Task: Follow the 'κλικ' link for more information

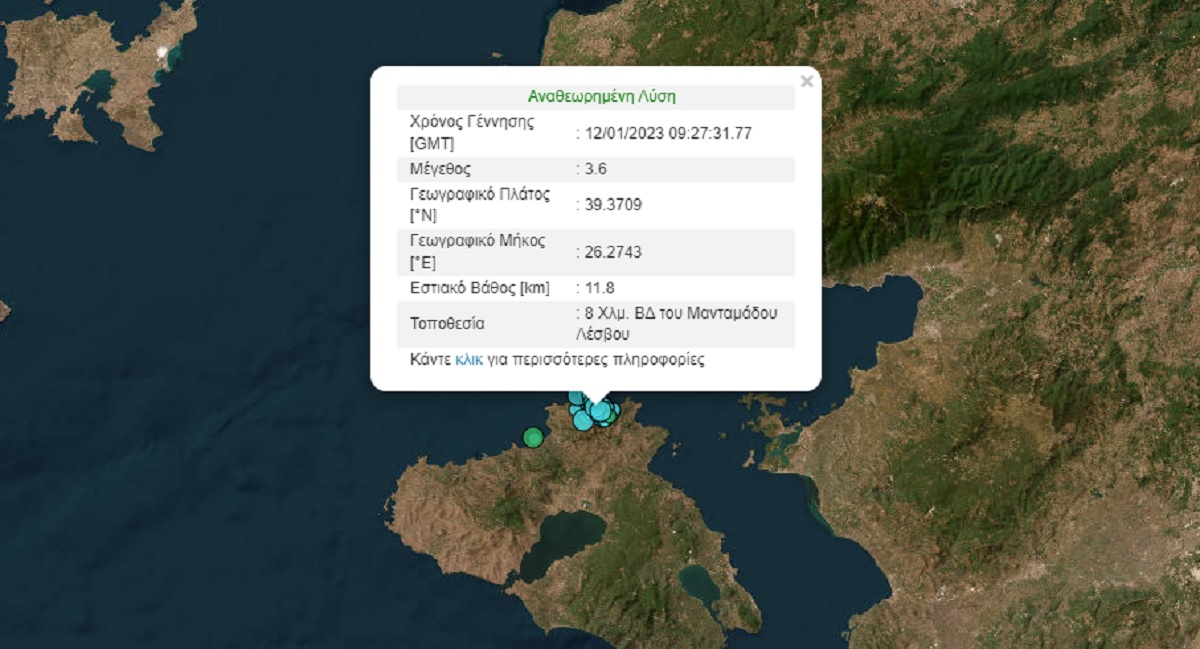Action: tap(469, 359)
